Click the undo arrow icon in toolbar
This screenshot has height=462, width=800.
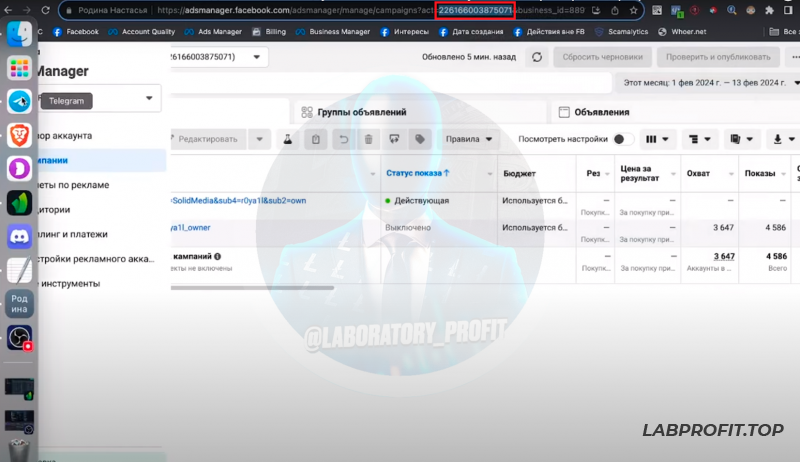(x=343, y=139)
